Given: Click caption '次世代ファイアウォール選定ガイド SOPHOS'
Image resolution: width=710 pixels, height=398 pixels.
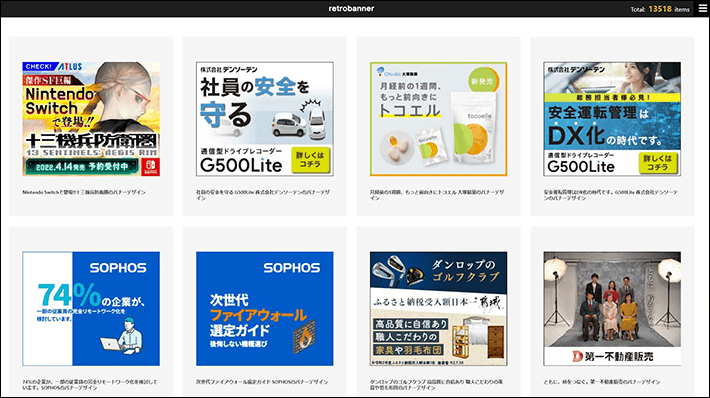Looking at the screenshot, I should [x=262, y=382].
